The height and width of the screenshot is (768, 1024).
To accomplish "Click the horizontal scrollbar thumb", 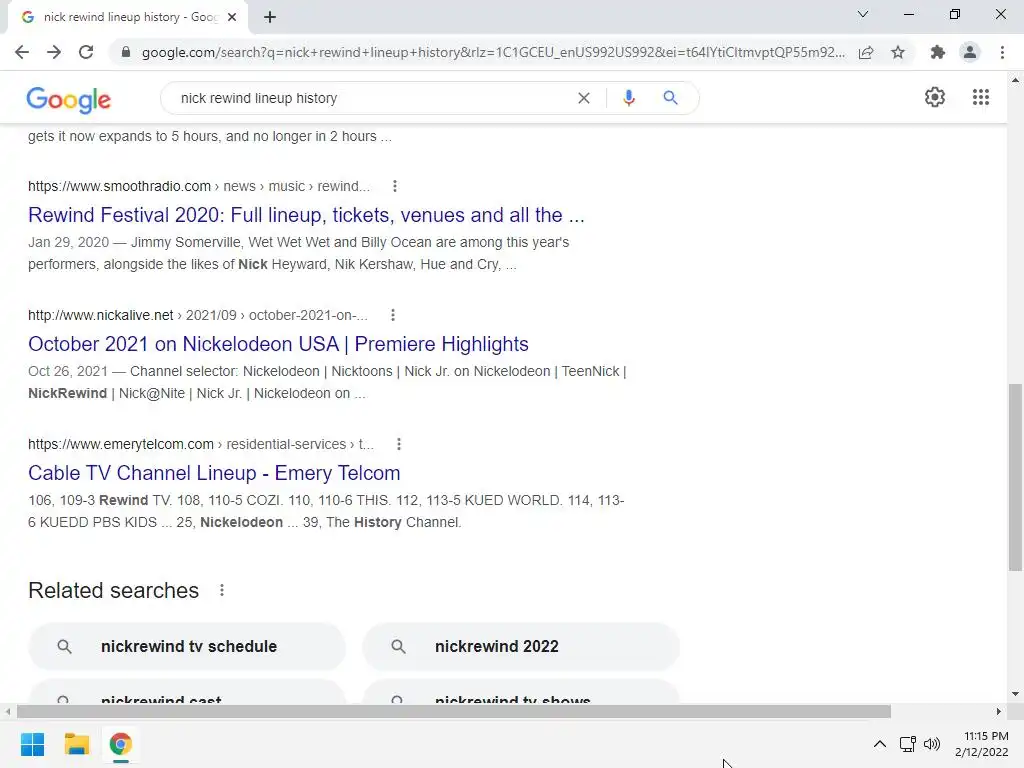I will (x=454, y=711).
